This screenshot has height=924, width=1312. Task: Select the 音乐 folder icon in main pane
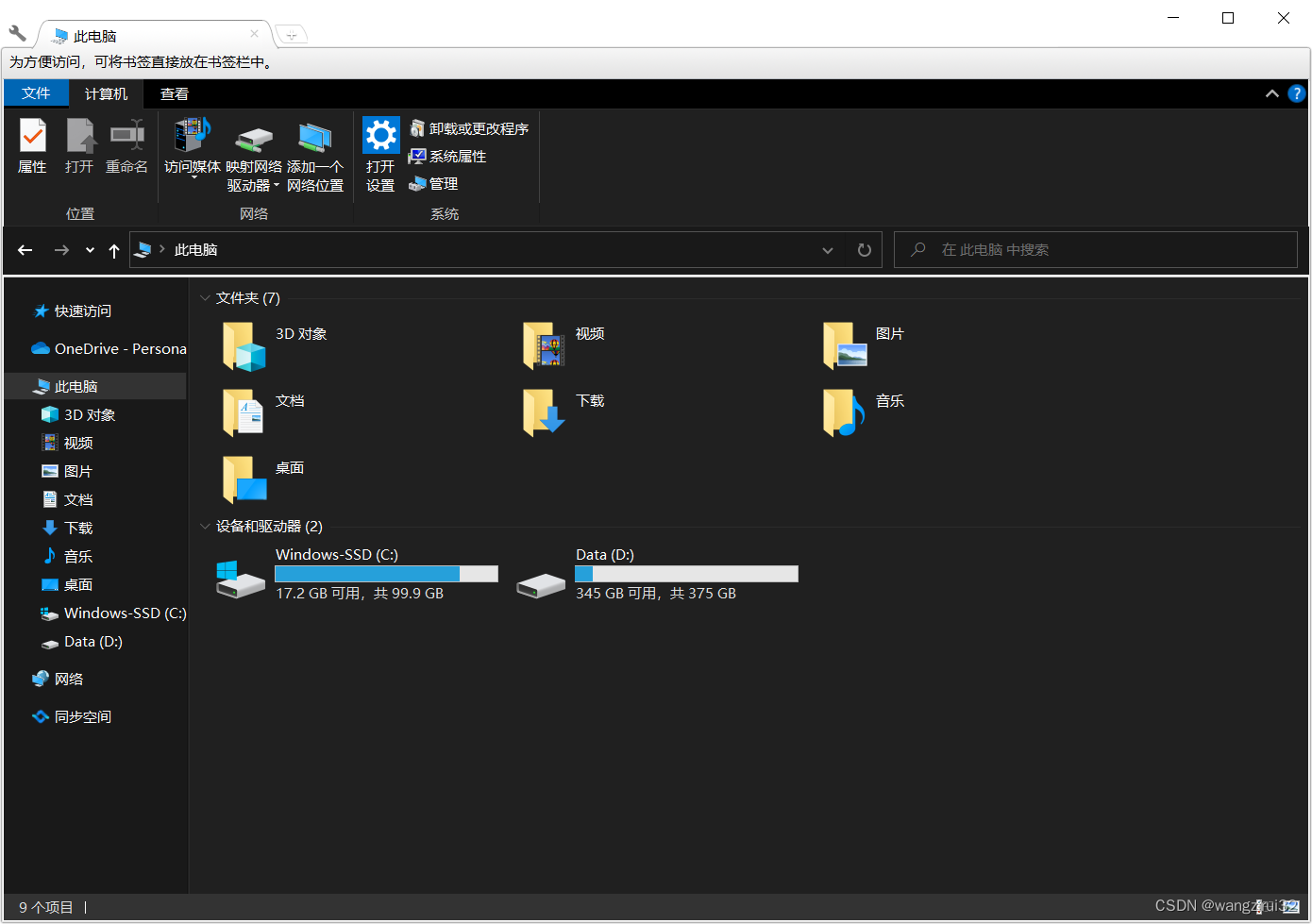click(x=845, y=413)
